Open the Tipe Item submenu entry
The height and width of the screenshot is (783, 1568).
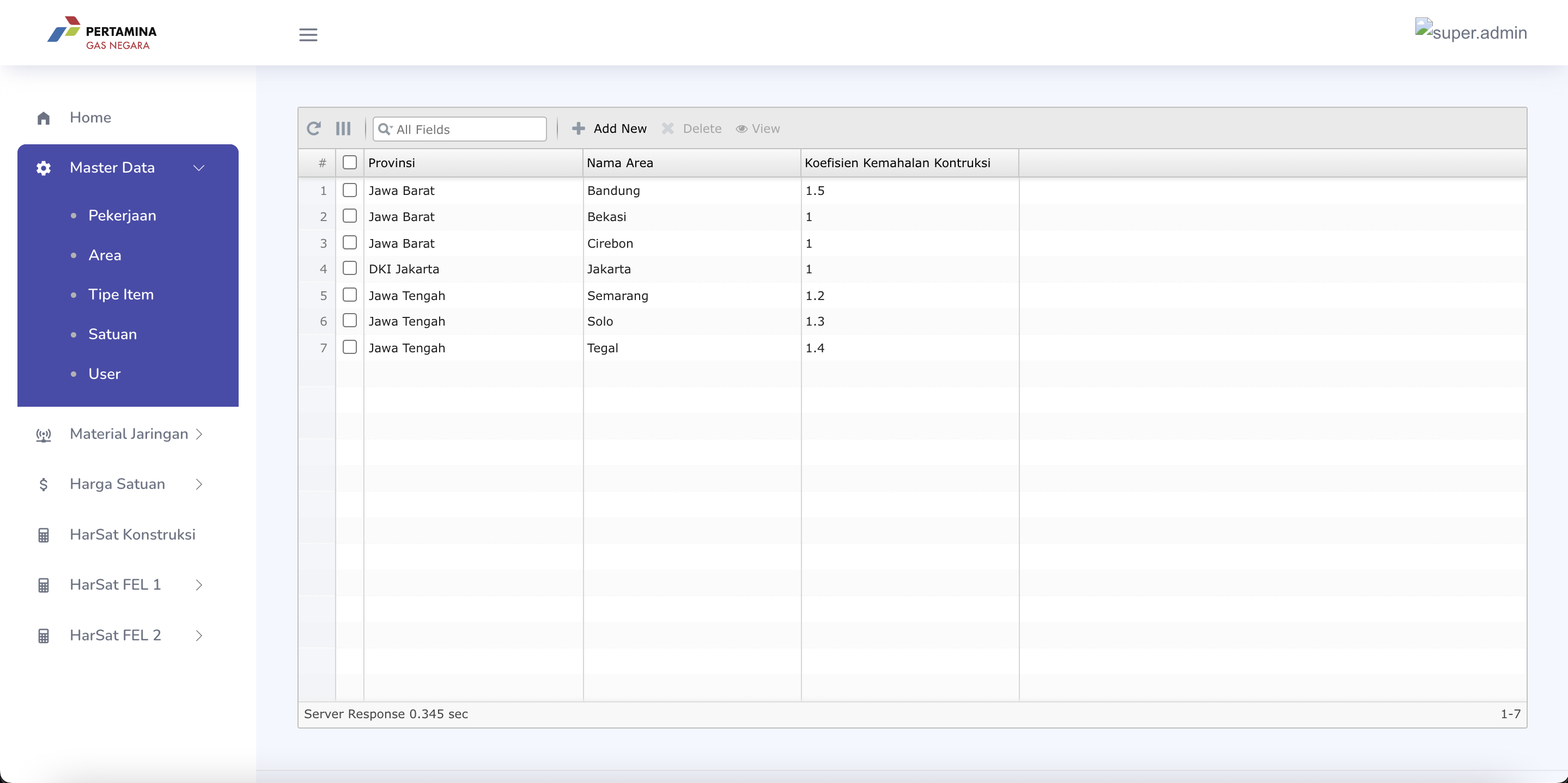click(x=120, y=295)
